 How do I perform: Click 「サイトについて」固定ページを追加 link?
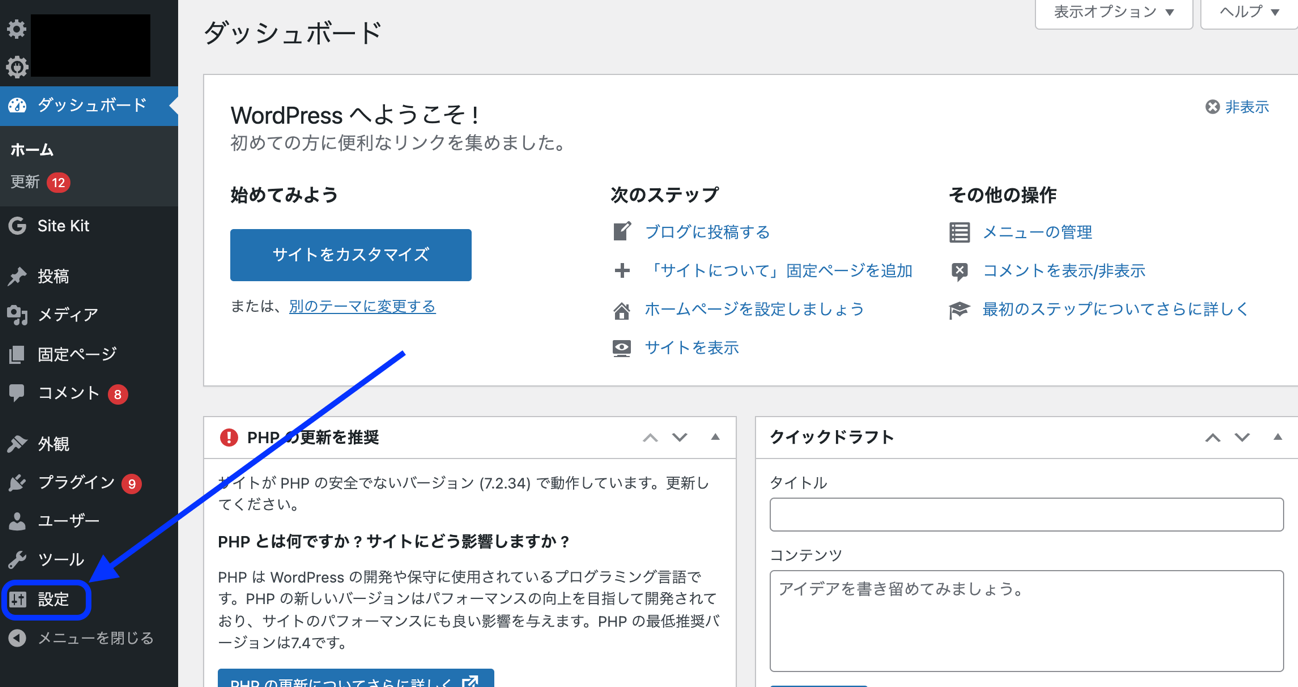click(779, 271)
